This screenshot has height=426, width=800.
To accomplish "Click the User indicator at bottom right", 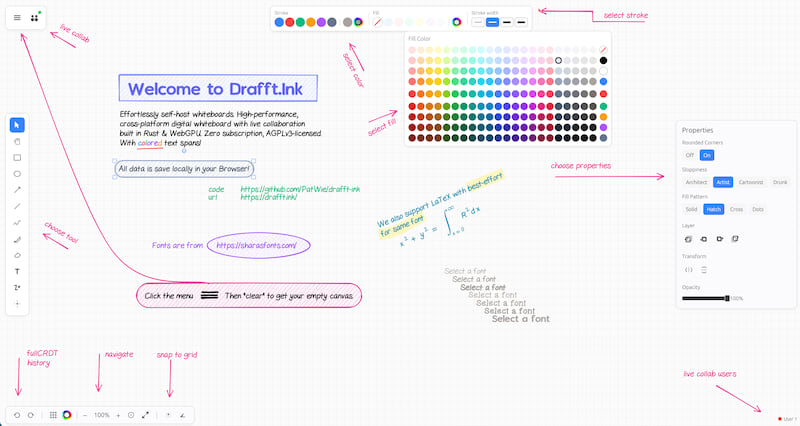I will (x=787, y=419).
